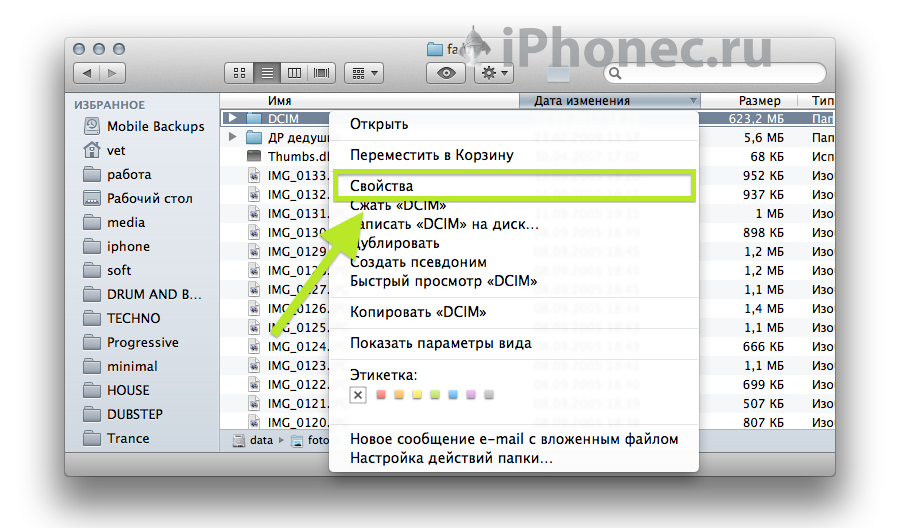Click Настройка действий папки… entry
Viewport: 907px width, 528px height.
[x=451, y=458]
